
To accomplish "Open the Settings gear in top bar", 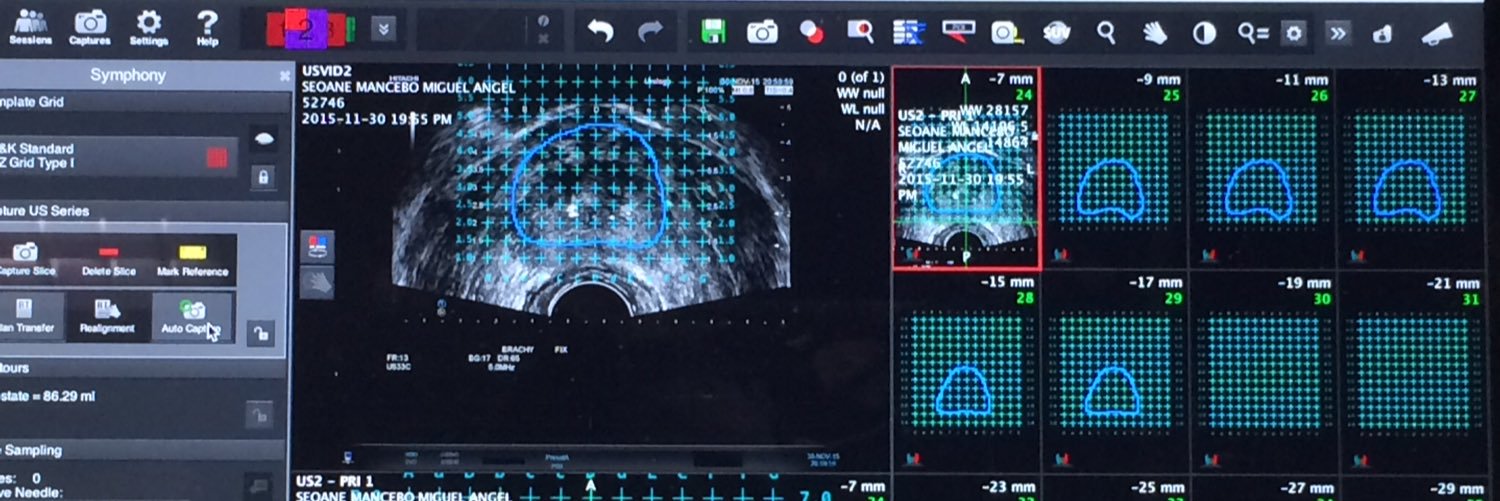I will 149,27.
